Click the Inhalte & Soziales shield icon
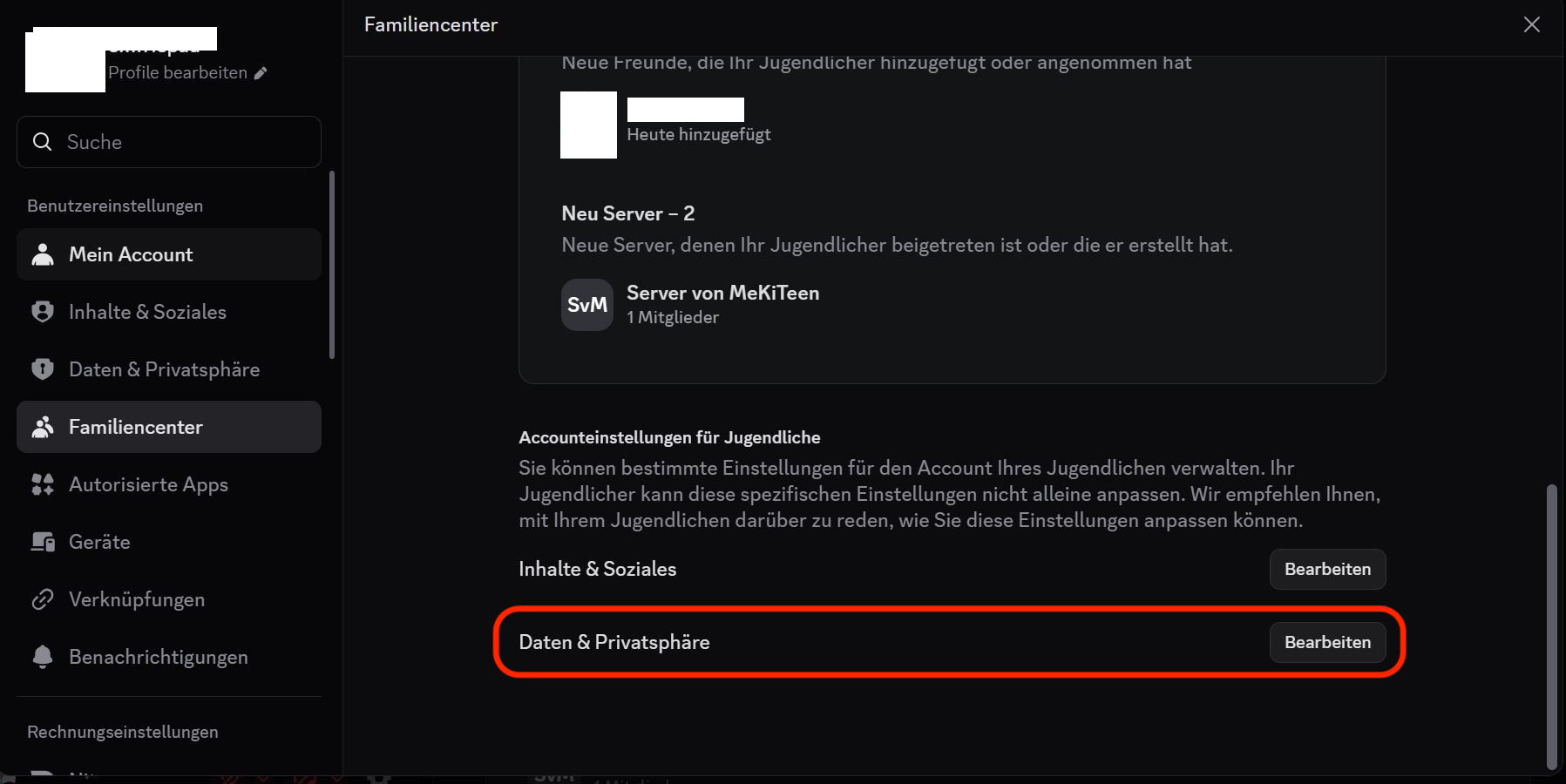 tap(42, 312)
